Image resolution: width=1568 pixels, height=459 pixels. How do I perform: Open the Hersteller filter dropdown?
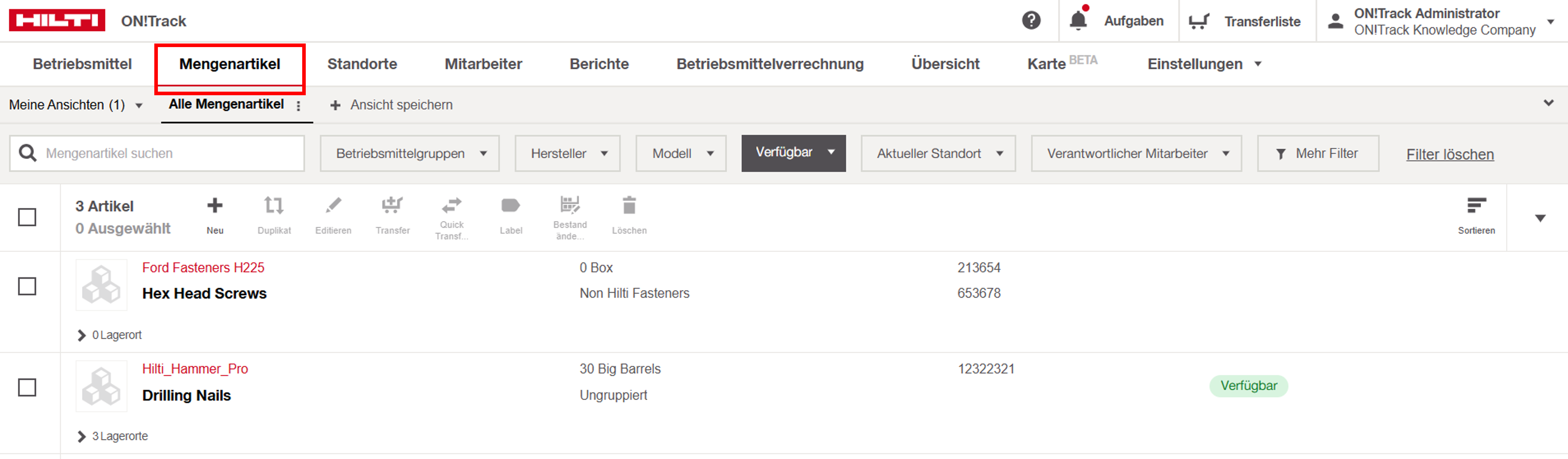click(567, 154)
